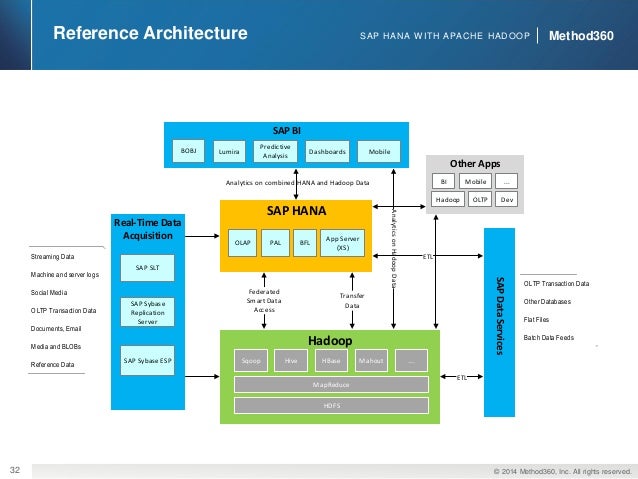Viewport: 638px width, 479px height.
Task: Click the Social Media list entry
Action: [x=49, y=293]
